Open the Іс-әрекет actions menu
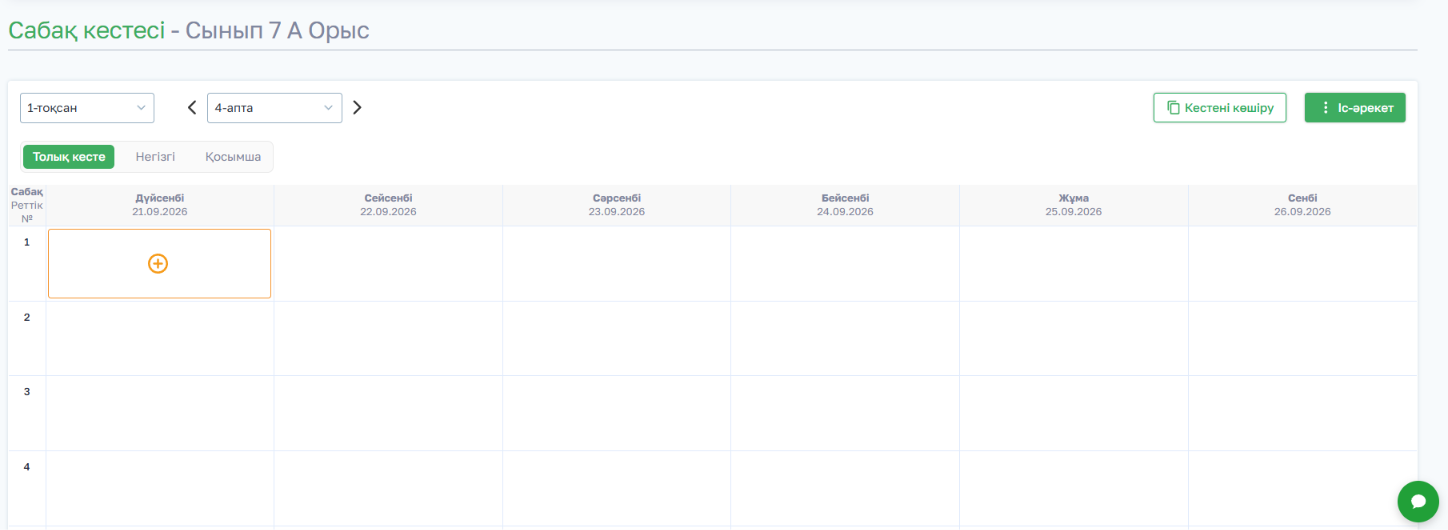 [1355, 108]
